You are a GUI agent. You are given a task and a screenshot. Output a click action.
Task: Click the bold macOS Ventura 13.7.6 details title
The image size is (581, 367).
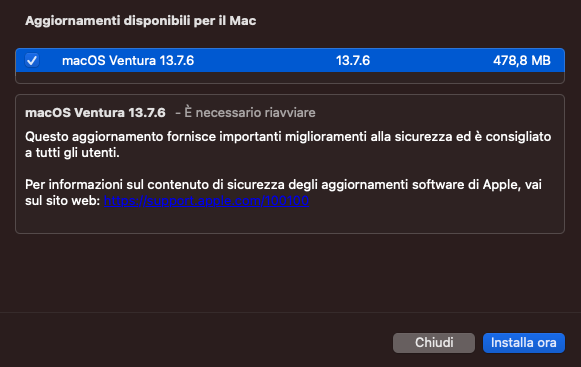95,112
